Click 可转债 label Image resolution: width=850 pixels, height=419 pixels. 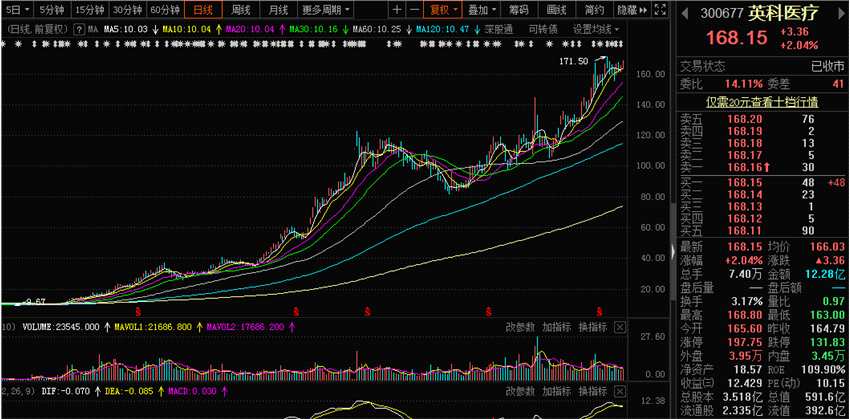pos(543,29)
